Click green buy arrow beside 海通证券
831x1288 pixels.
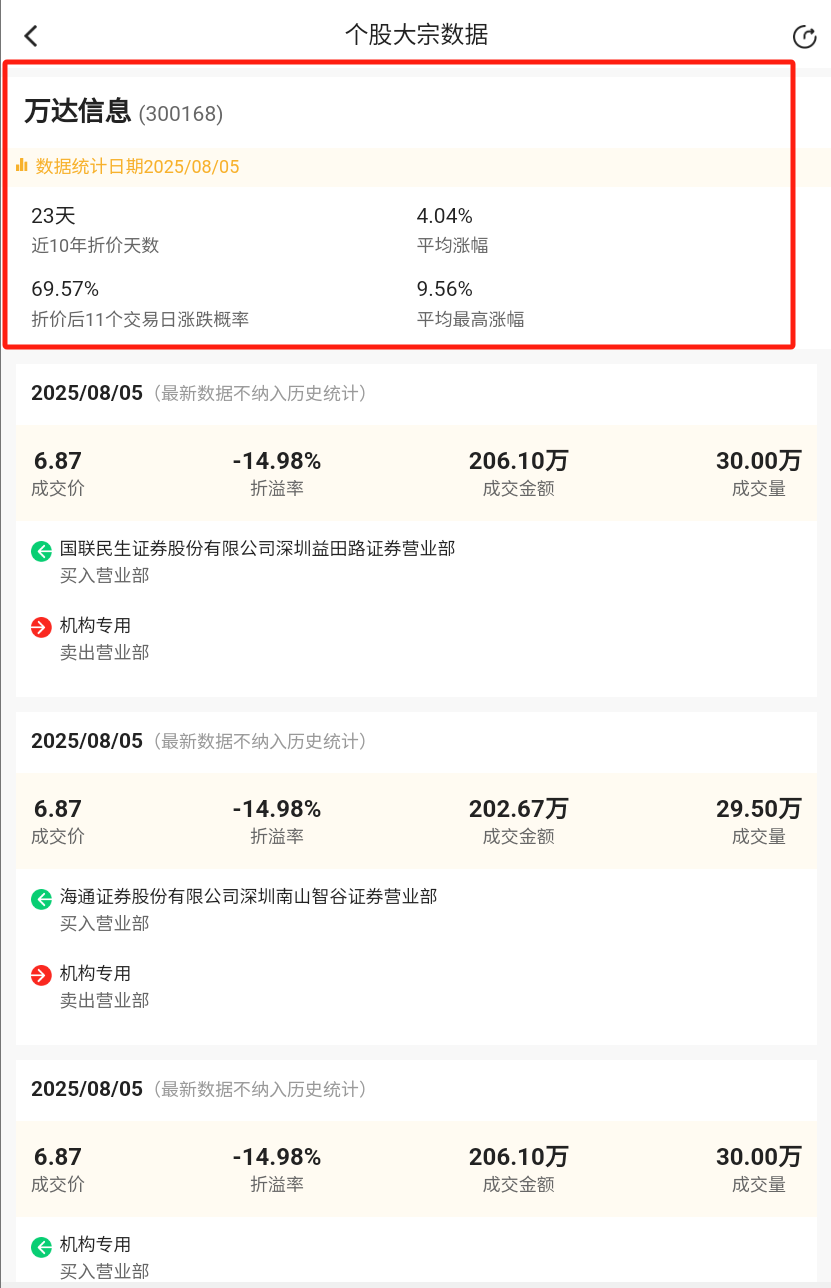[41, 898]
